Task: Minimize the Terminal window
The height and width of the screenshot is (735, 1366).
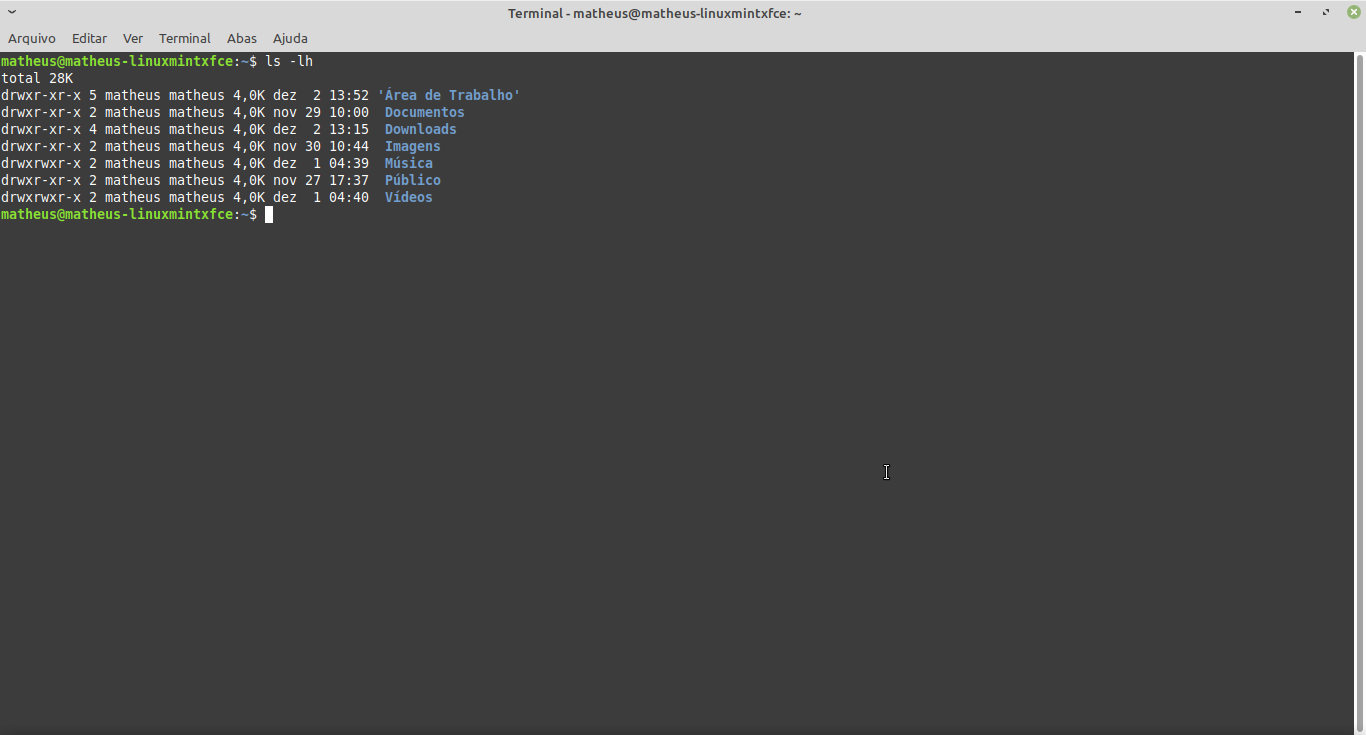Action: tap(1299, 12)
